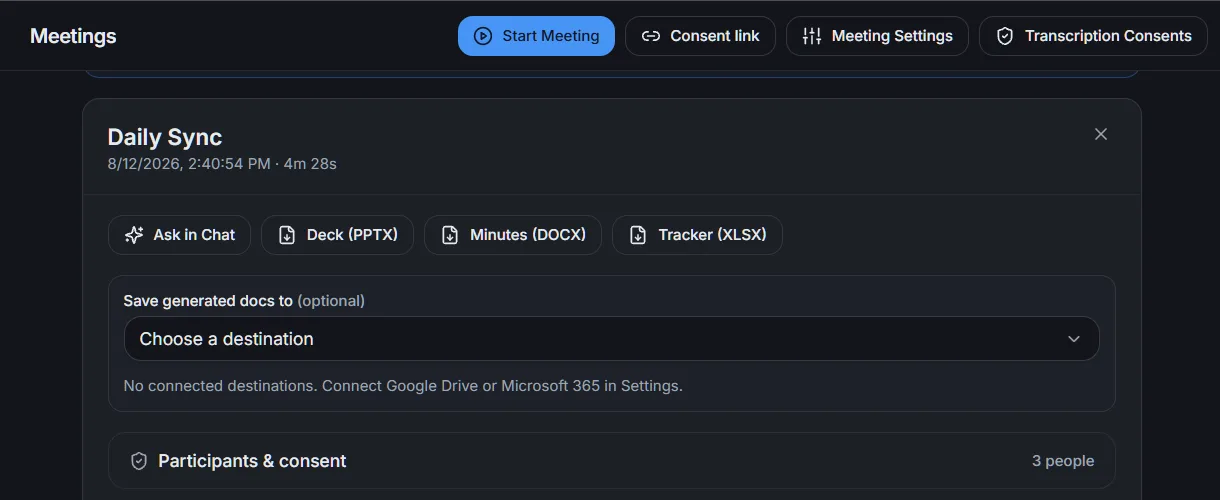This screenshot has height=500, width=1220.
Task: Expand the Participants & consent section
Action: point(611,461)
